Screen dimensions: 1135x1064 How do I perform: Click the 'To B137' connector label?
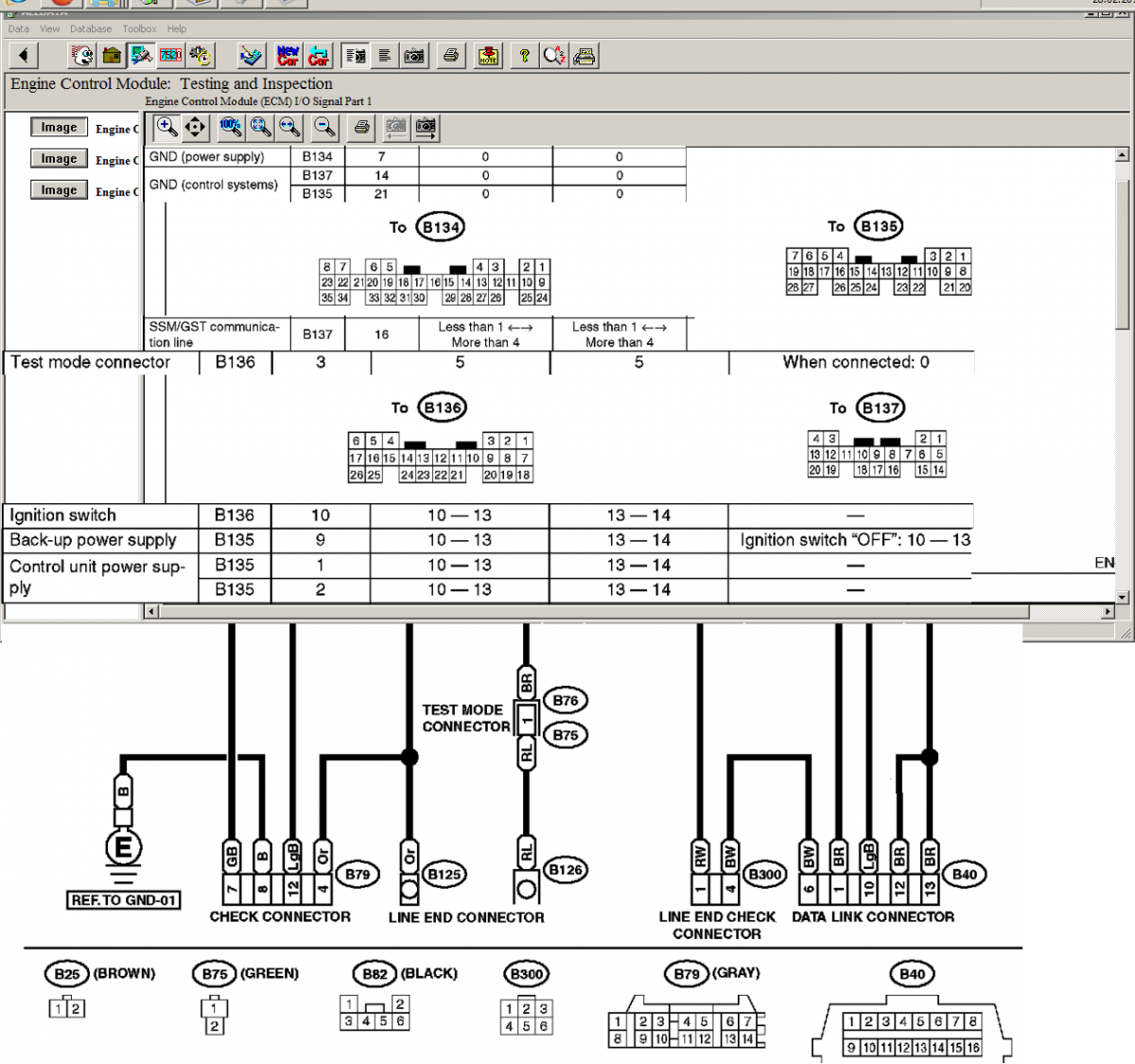click(x=865, y=408)
